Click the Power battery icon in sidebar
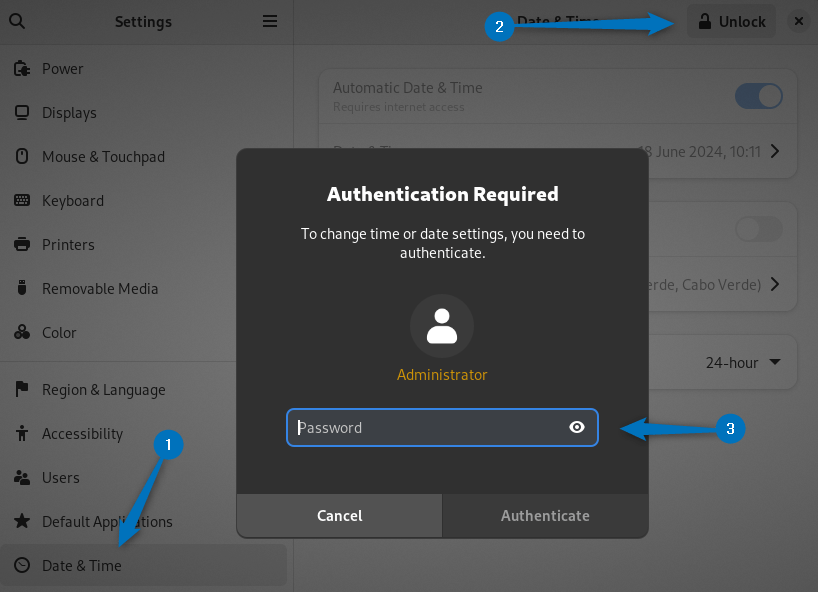This screenshot has width=818, height=592. pyautogui.click(x=21, y=69)
